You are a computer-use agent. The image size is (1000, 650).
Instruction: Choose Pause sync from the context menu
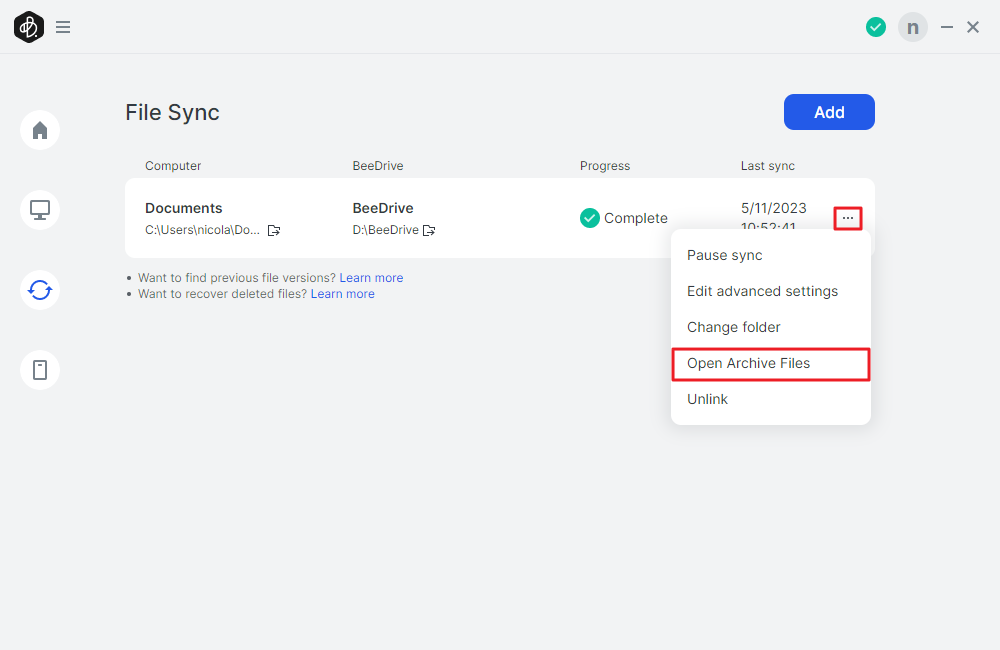[725, 255]
